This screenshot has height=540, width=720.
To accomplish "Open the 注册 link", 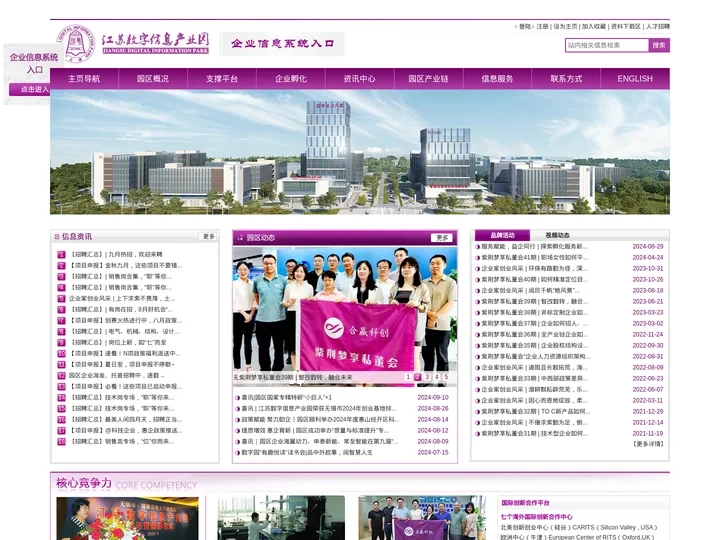I will coord(542,27).
